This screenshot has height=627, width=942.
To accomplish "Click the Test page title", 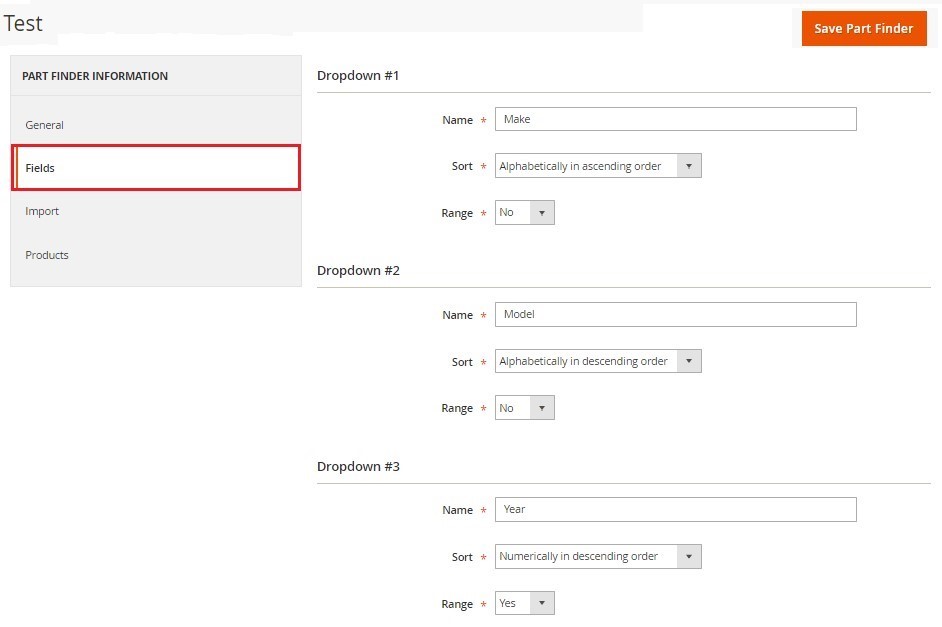I will click(23, 23).
